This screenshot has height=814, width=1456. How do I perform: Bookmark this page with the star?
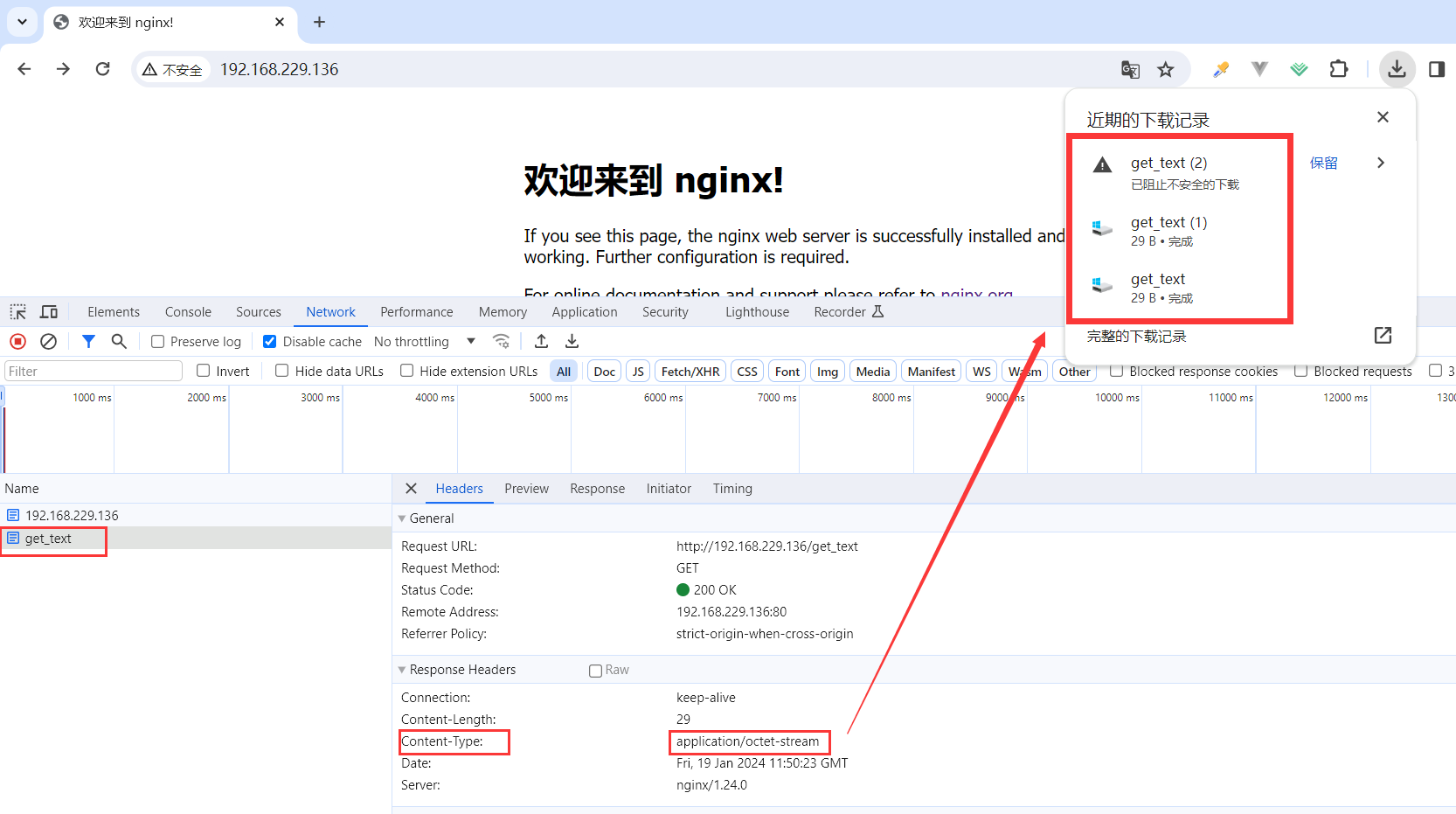[1166, 69]
